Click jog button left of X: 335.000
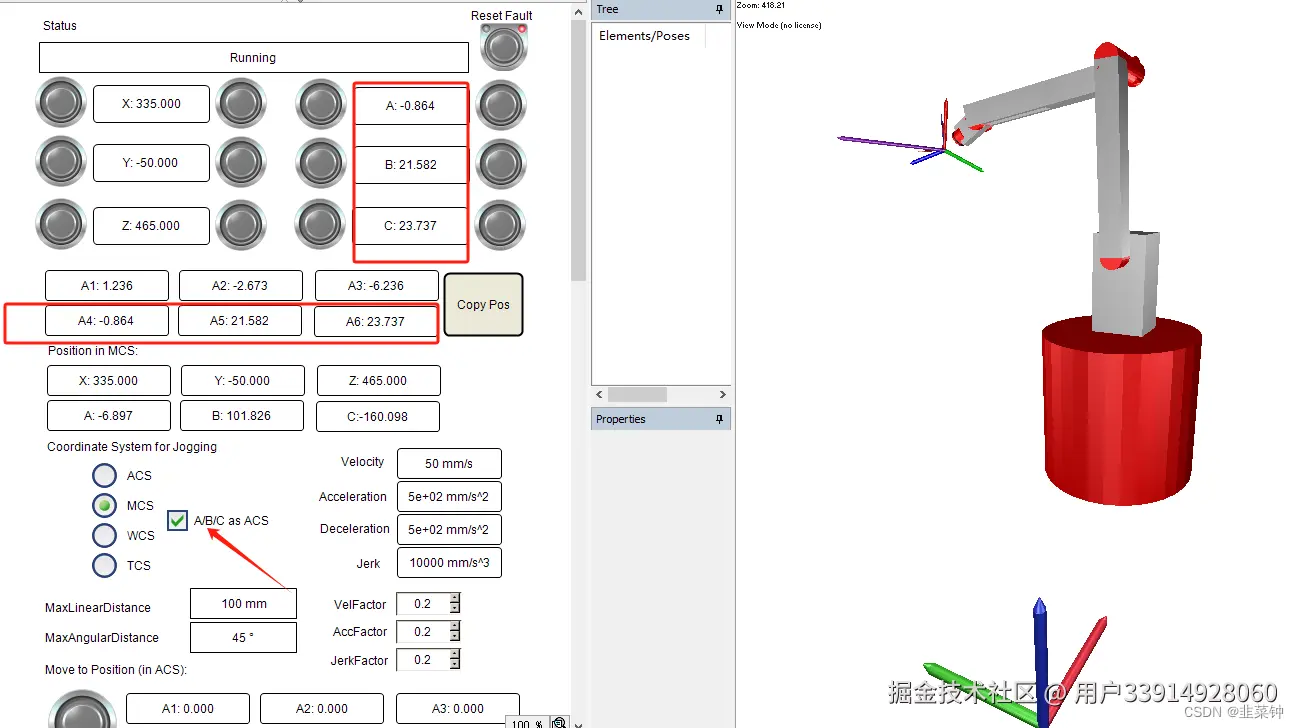1299x728 pixels. (61, 102)
